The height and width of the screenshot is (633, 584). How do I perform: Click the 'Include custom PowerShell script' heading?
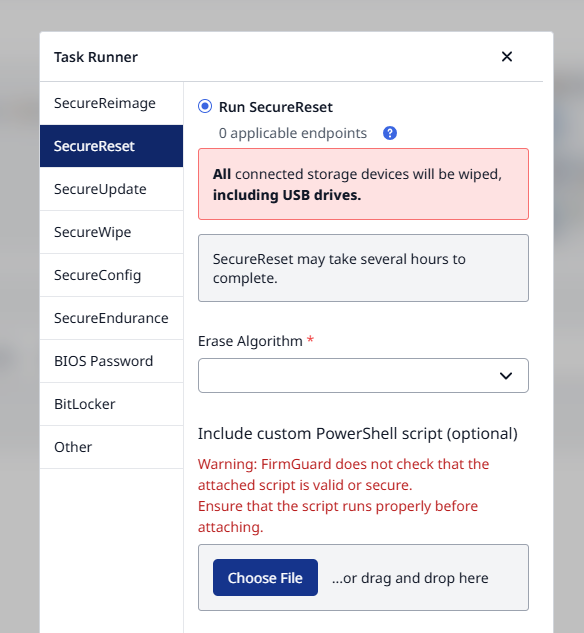point(358,434)
